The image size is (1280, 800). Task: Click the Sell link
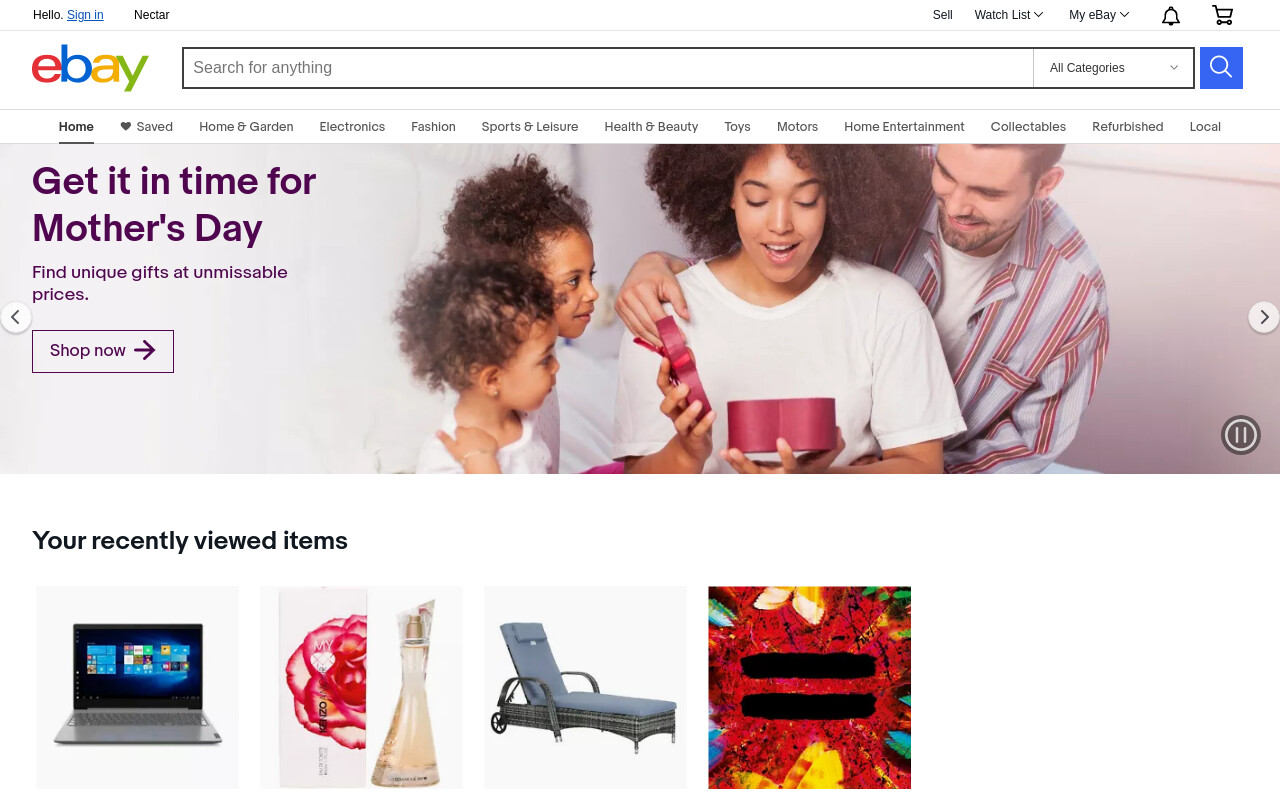coord(943,15)
